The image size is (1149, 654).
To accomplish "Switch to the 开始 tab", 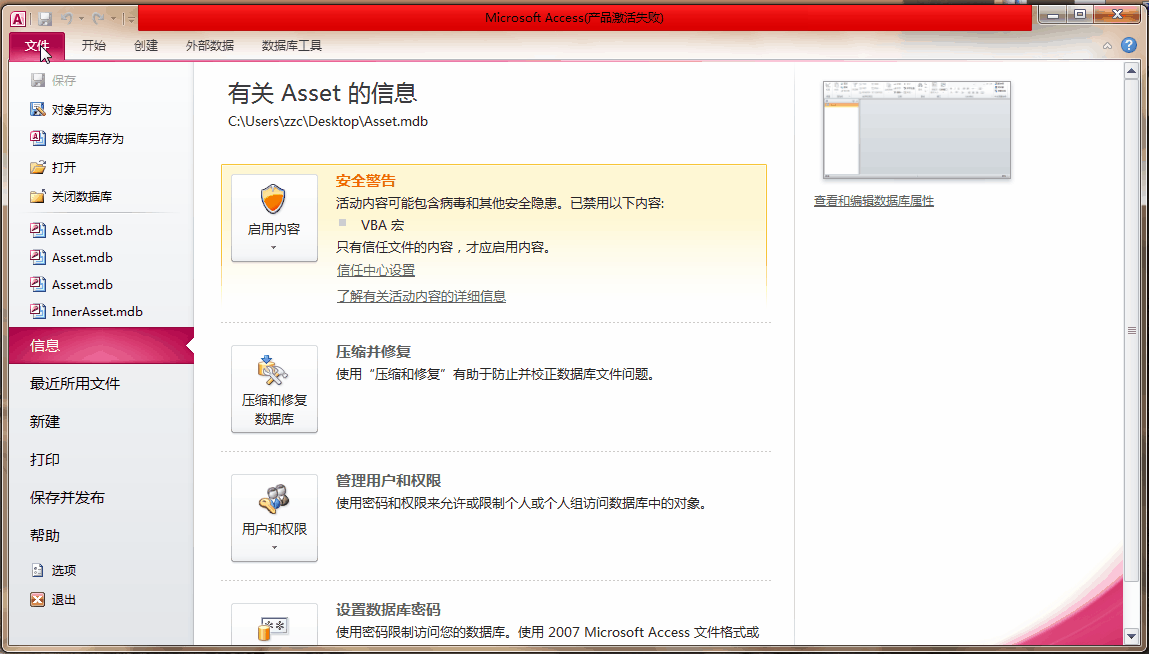I will tap(93, 45).
